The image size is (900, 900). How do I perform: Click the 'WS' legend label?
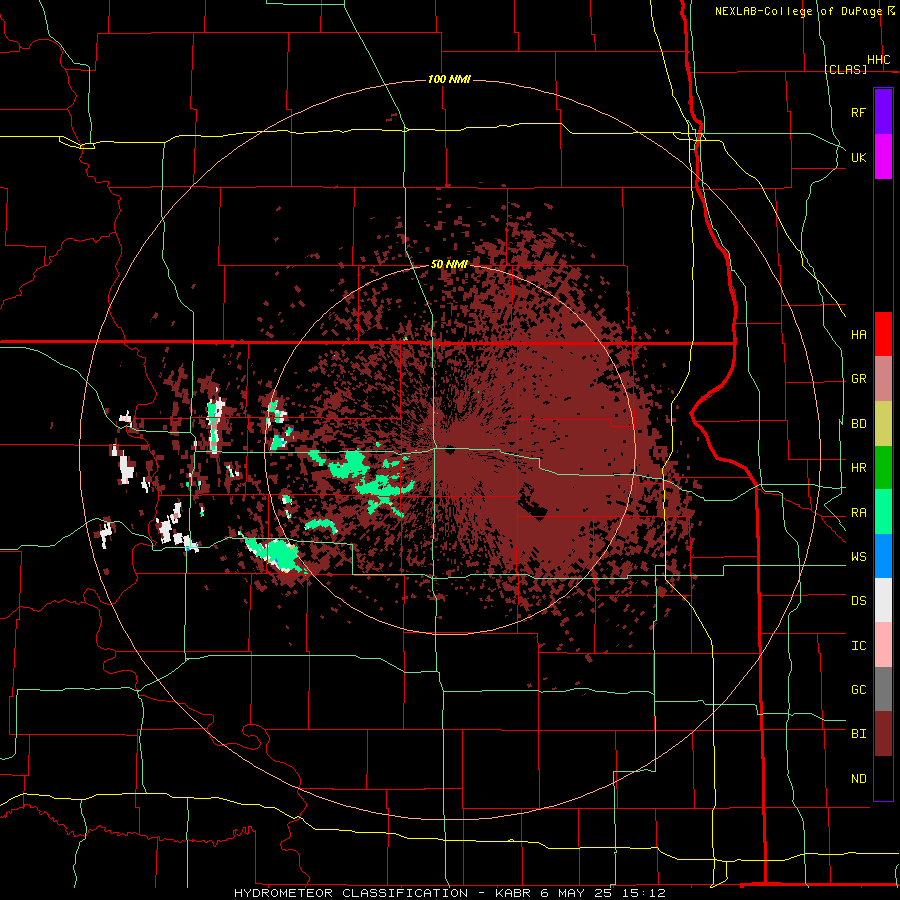coord(858,557)
